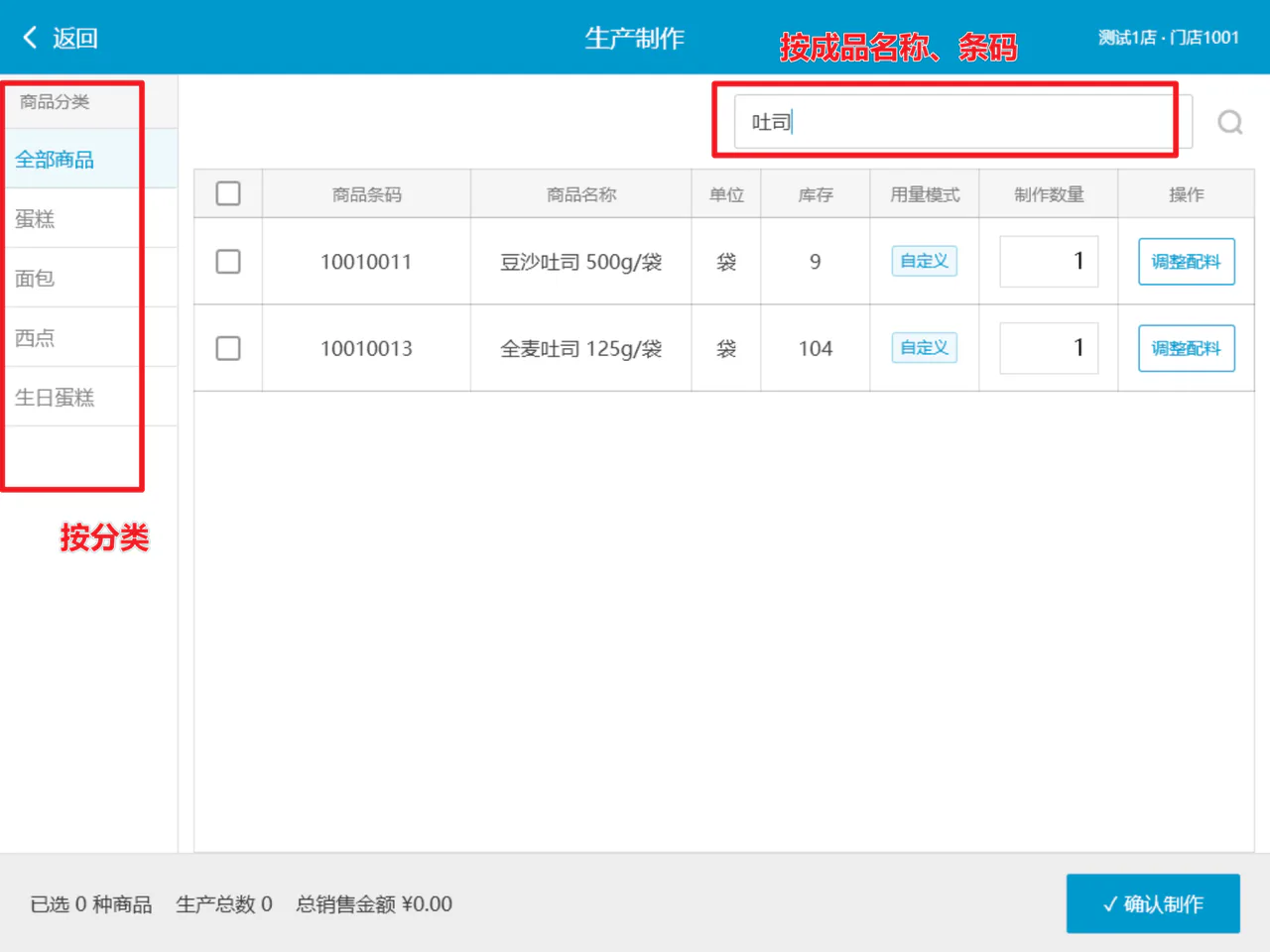
Task: Click 调整配料 for 全麦吐司
Action: tap(1187, 348)
